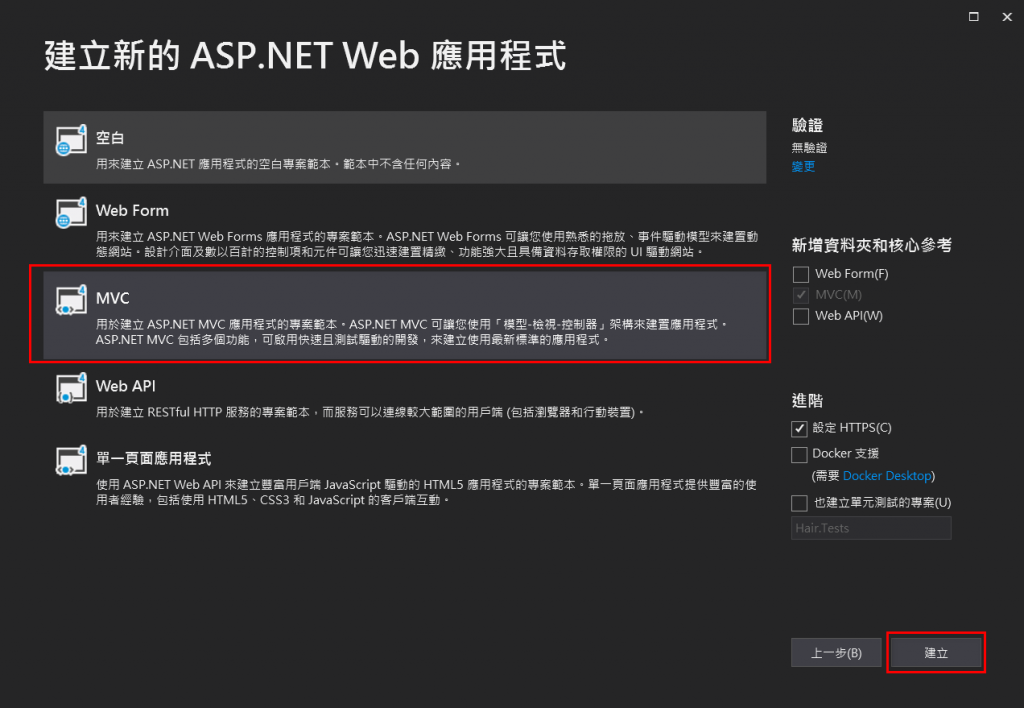Click the grayed MVC(M) checkbox
Screen dimensions: 1024x708
coord(801,295)
